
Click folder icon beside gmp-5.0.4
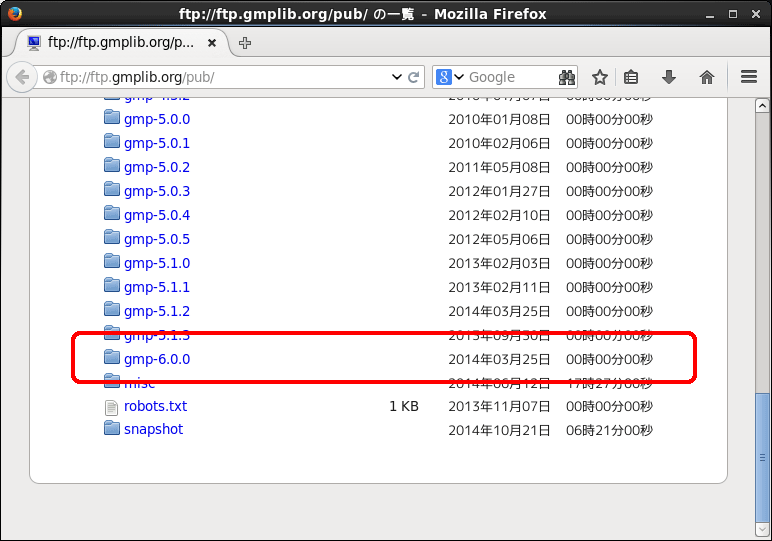pyautogui.click(x=112, y=213)
